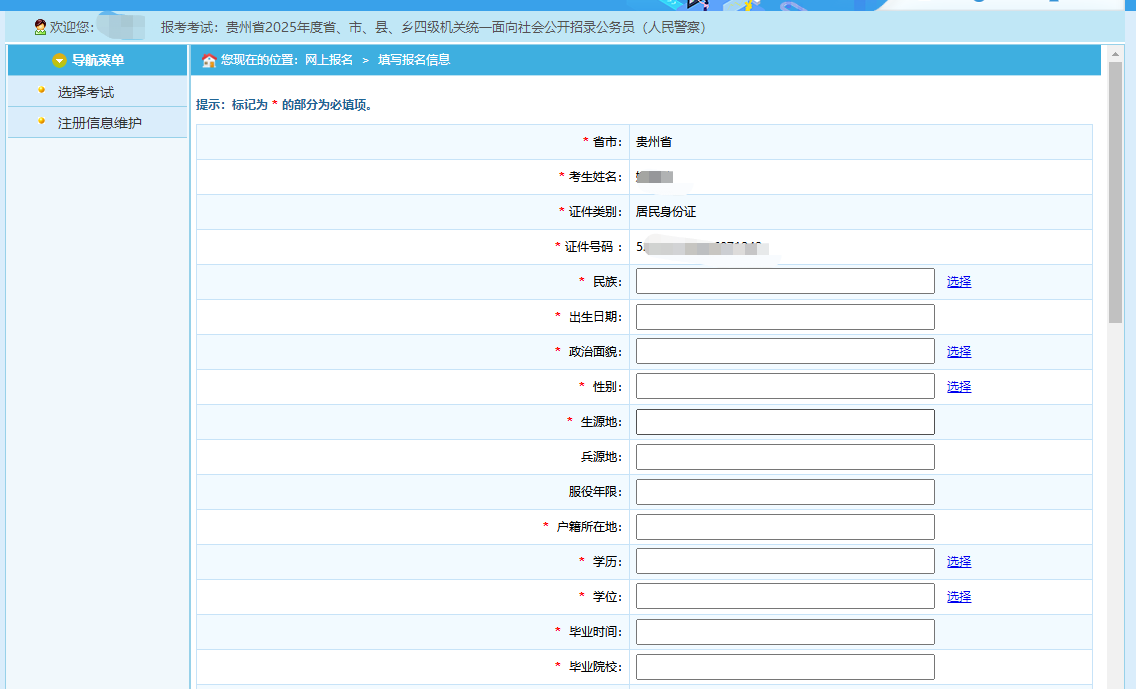This screenshot has height=689, width=1136.
Task: Click the 居民身份证 value text
Action: coord(666,212)
